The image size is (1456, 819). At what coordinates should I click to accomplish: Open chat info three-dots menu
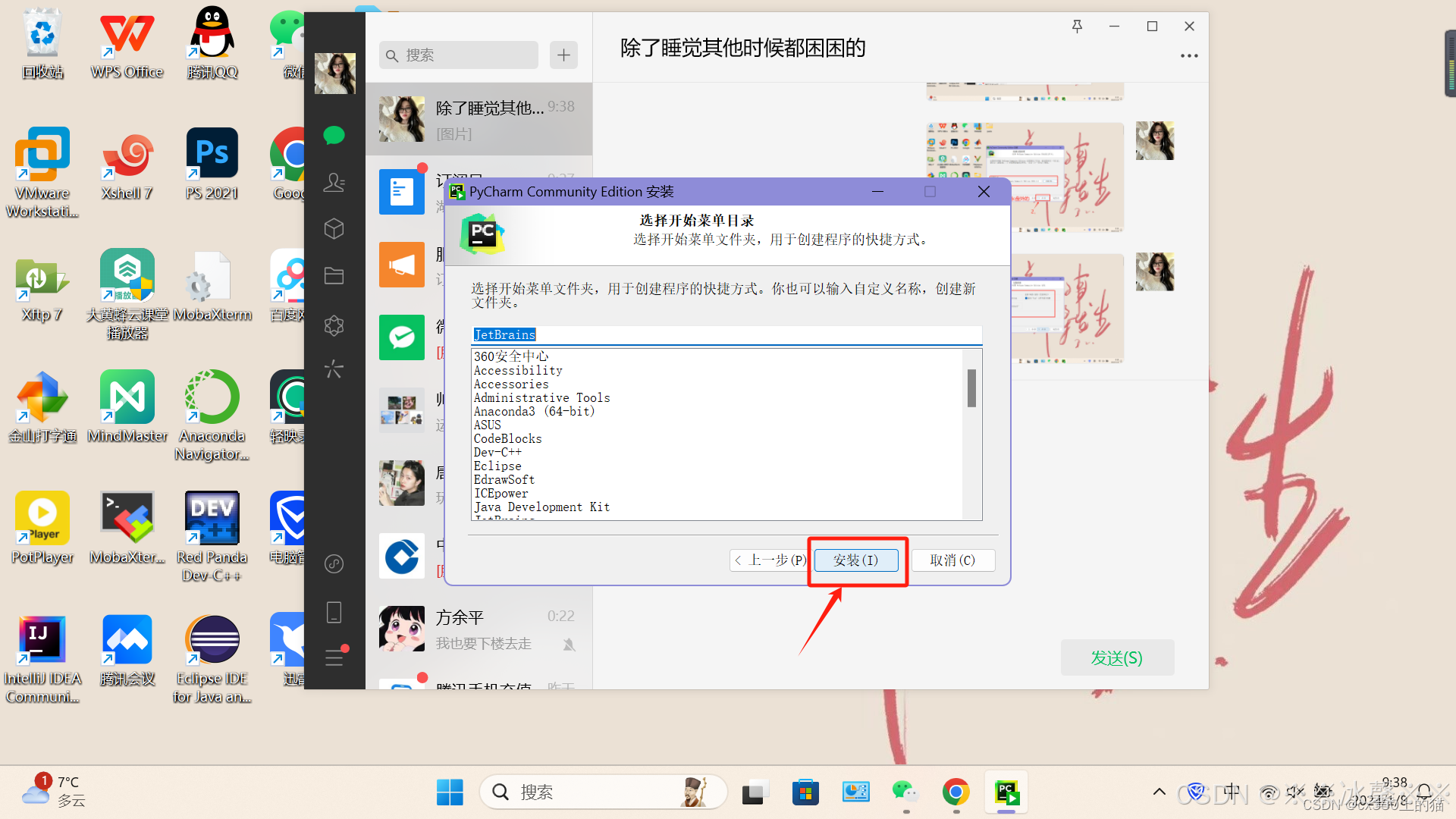(1188, 56)
